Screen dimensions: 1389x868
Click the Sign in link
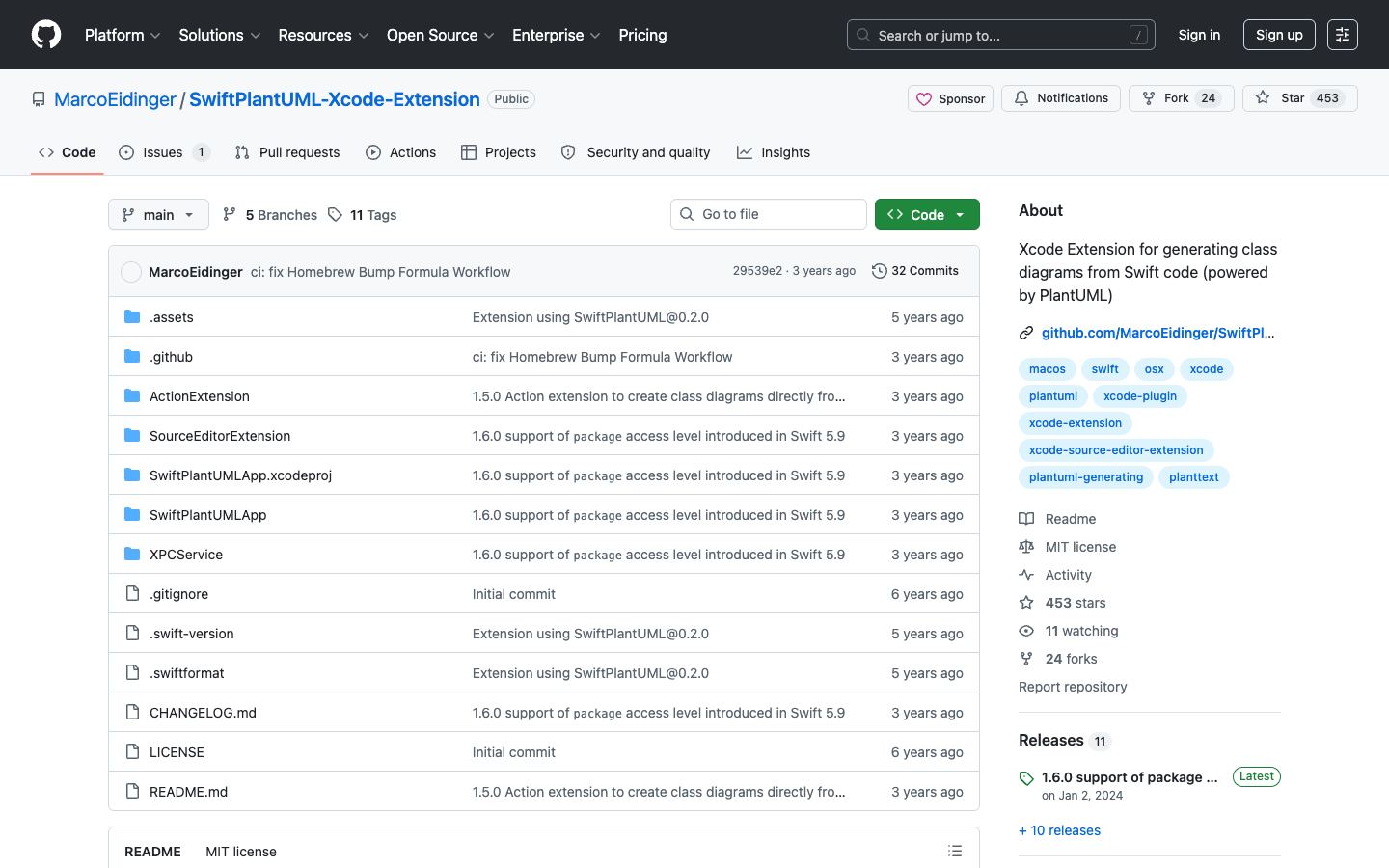(x=1199, y=35)
